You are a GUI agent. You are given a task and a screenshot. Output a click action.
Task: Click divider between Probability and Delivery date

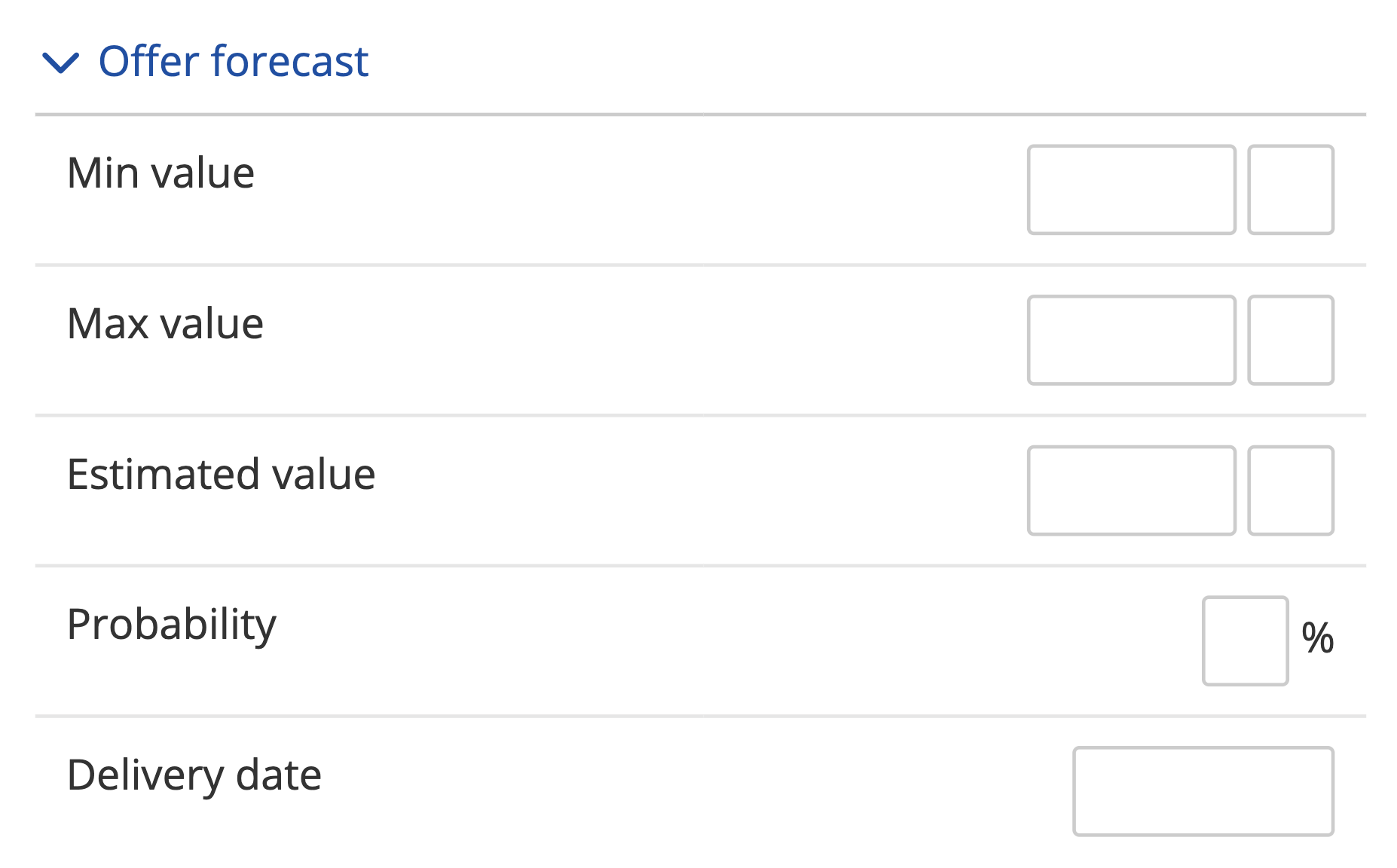tap(700, 716)
